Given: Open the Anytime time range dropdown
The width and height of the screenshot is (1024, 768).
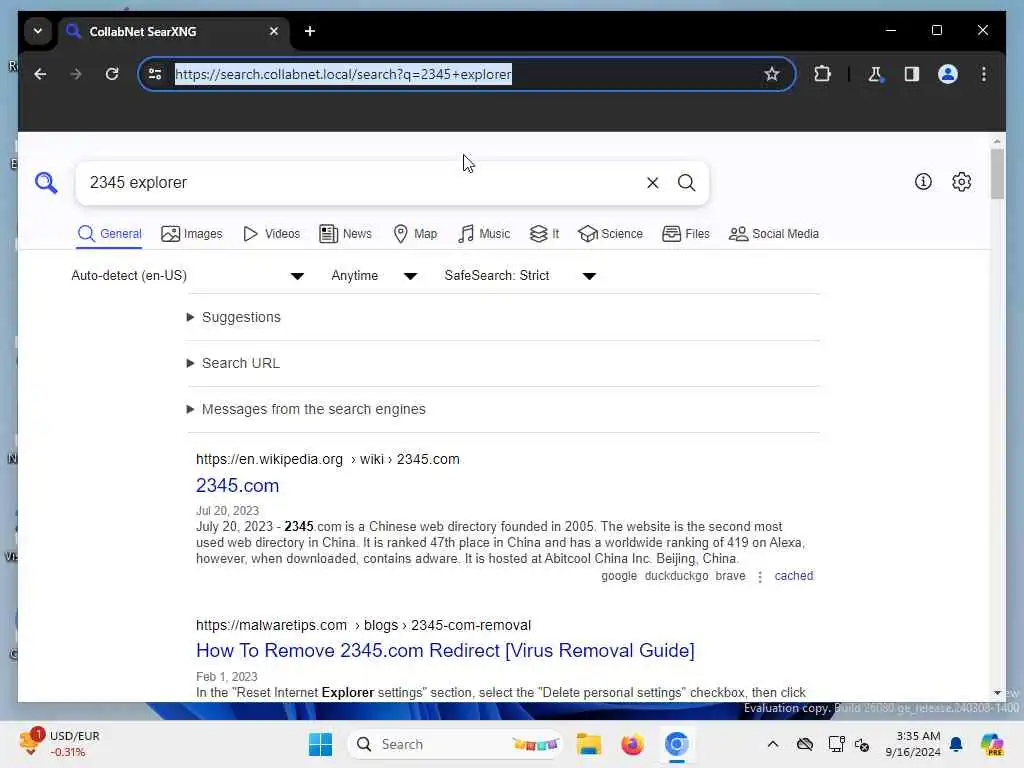Looking at the screenshot, I should coord(374,276).
